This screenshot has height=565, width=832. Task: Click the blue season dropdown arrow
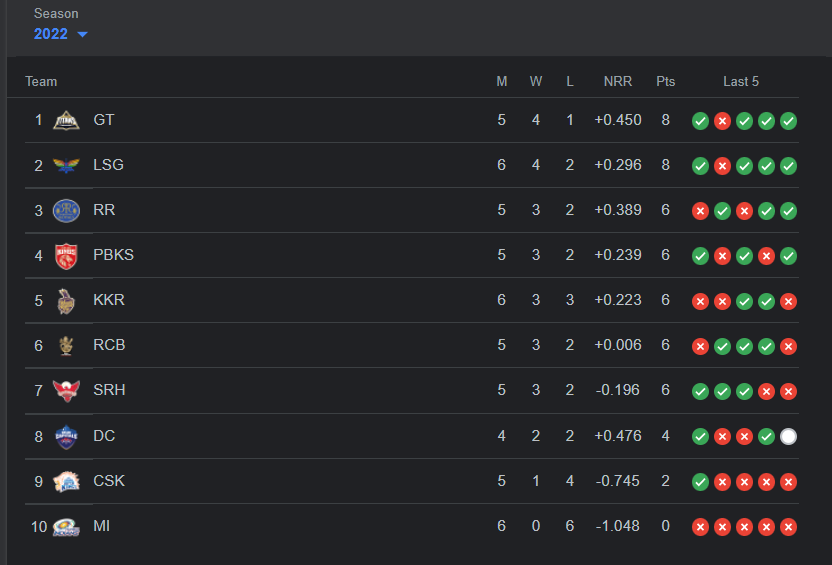(x=82, y=35)
